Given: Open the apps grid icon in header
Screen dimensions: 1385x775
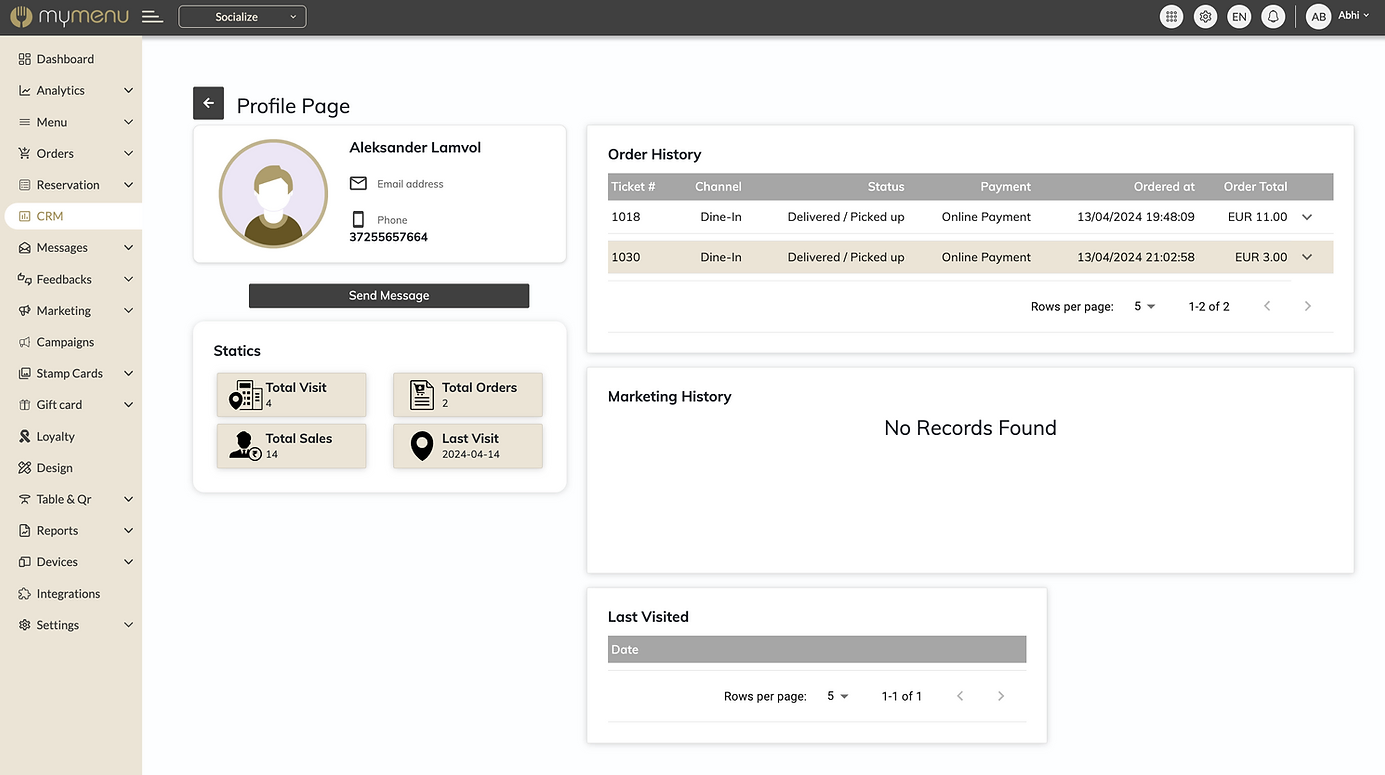Looking at the screenshot, I should [x=1171, y=17].
